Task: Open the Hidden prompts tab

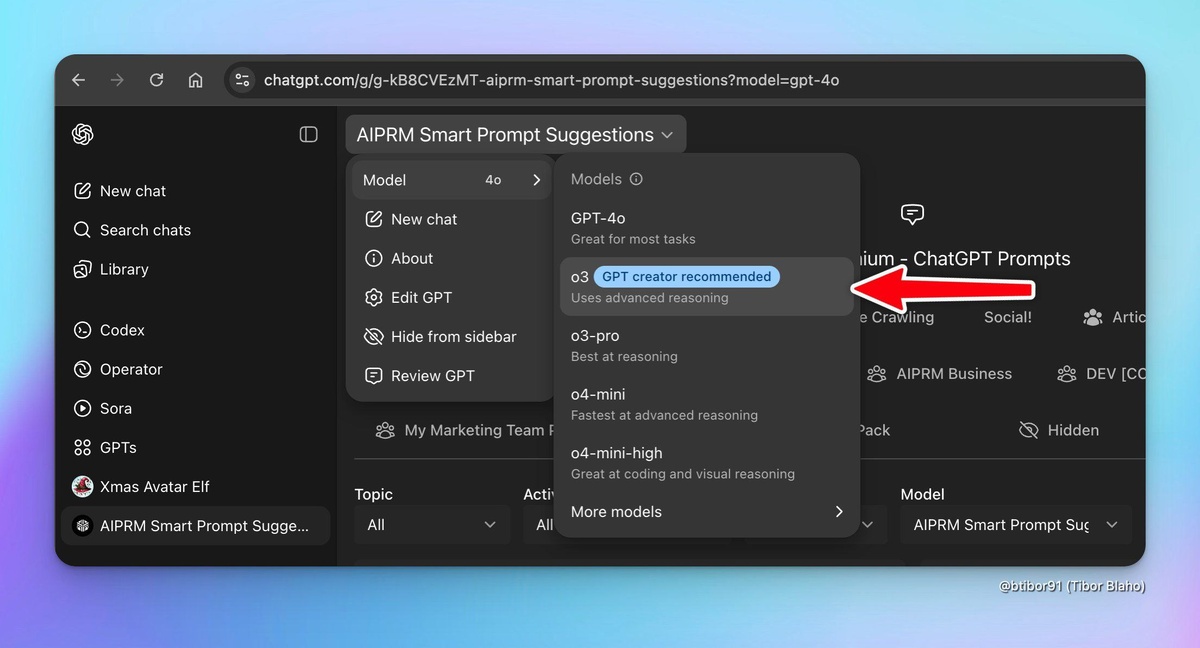Action: point(1059,431)
